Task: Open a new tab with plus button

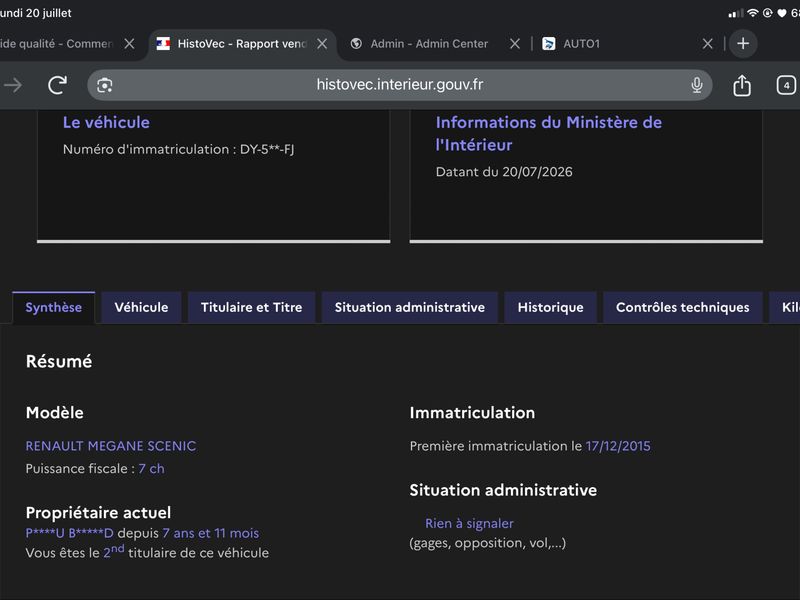Action: 743,44
